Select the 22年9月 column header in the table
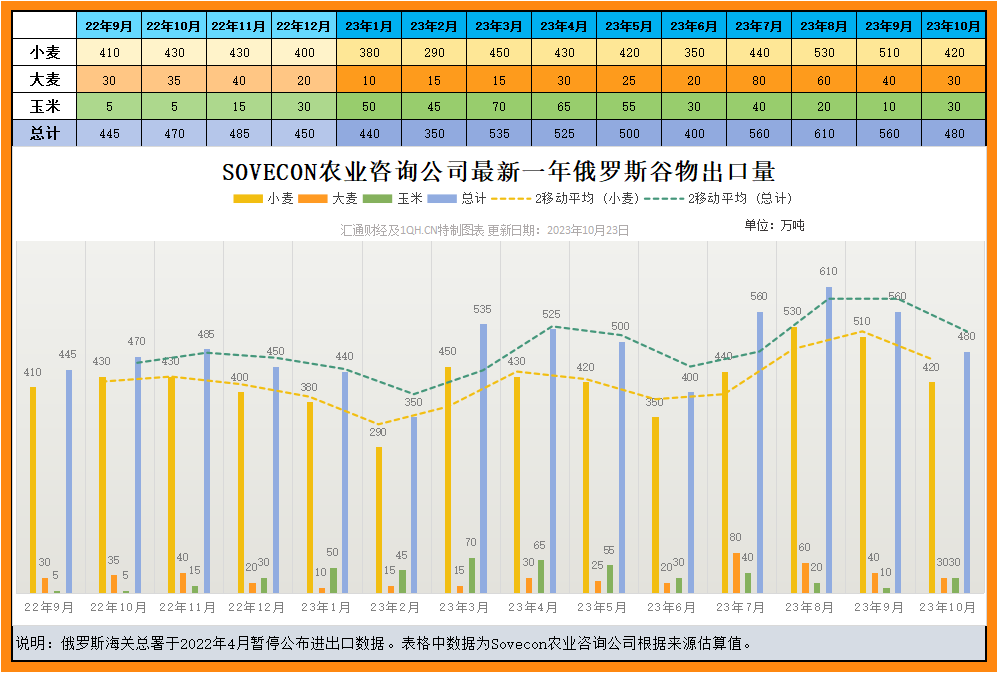Screen dimensions: 998x673 coord(108,24)
